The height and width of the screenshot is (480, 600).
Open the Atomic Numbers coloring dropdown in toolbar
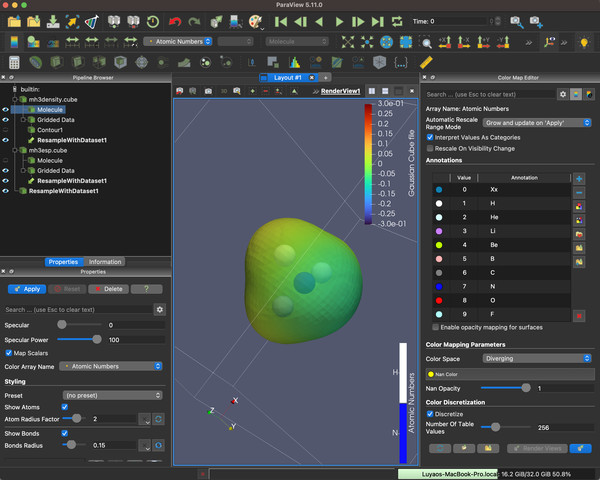point(176,42)
